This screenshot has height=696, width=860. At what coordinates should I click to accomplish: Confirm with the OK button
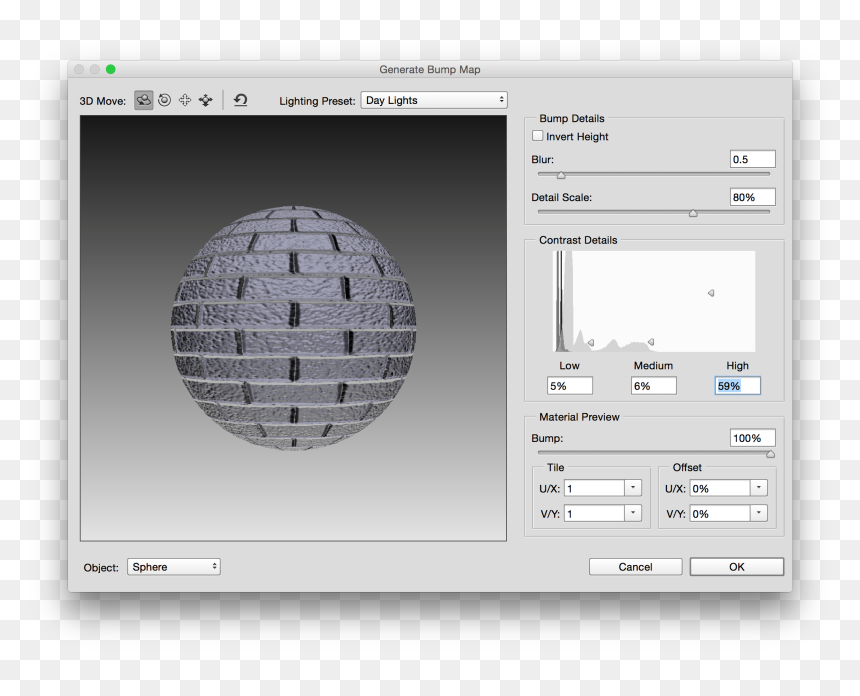737,567
